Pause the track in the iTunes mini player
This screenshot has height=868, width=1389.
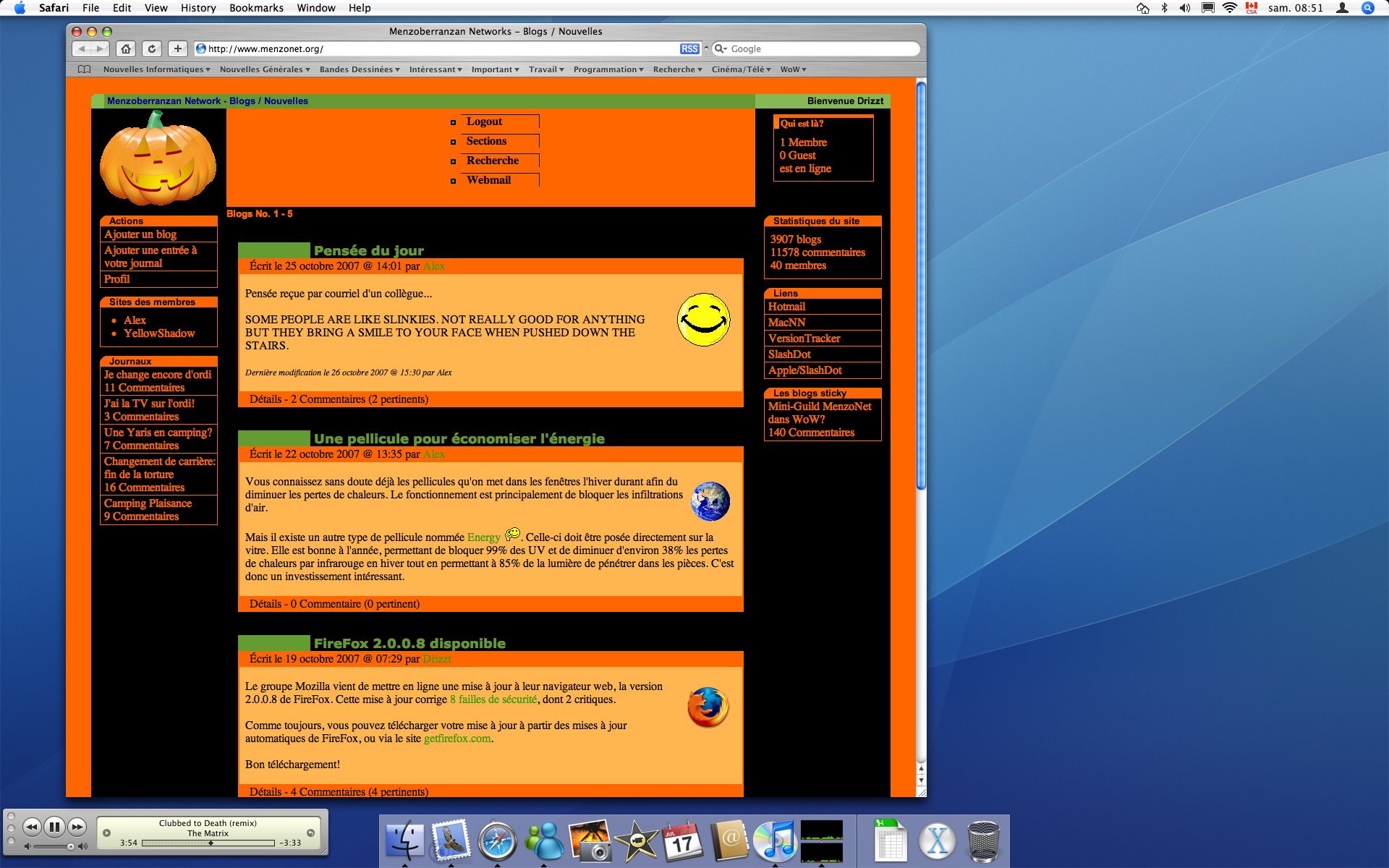[54, 827]
